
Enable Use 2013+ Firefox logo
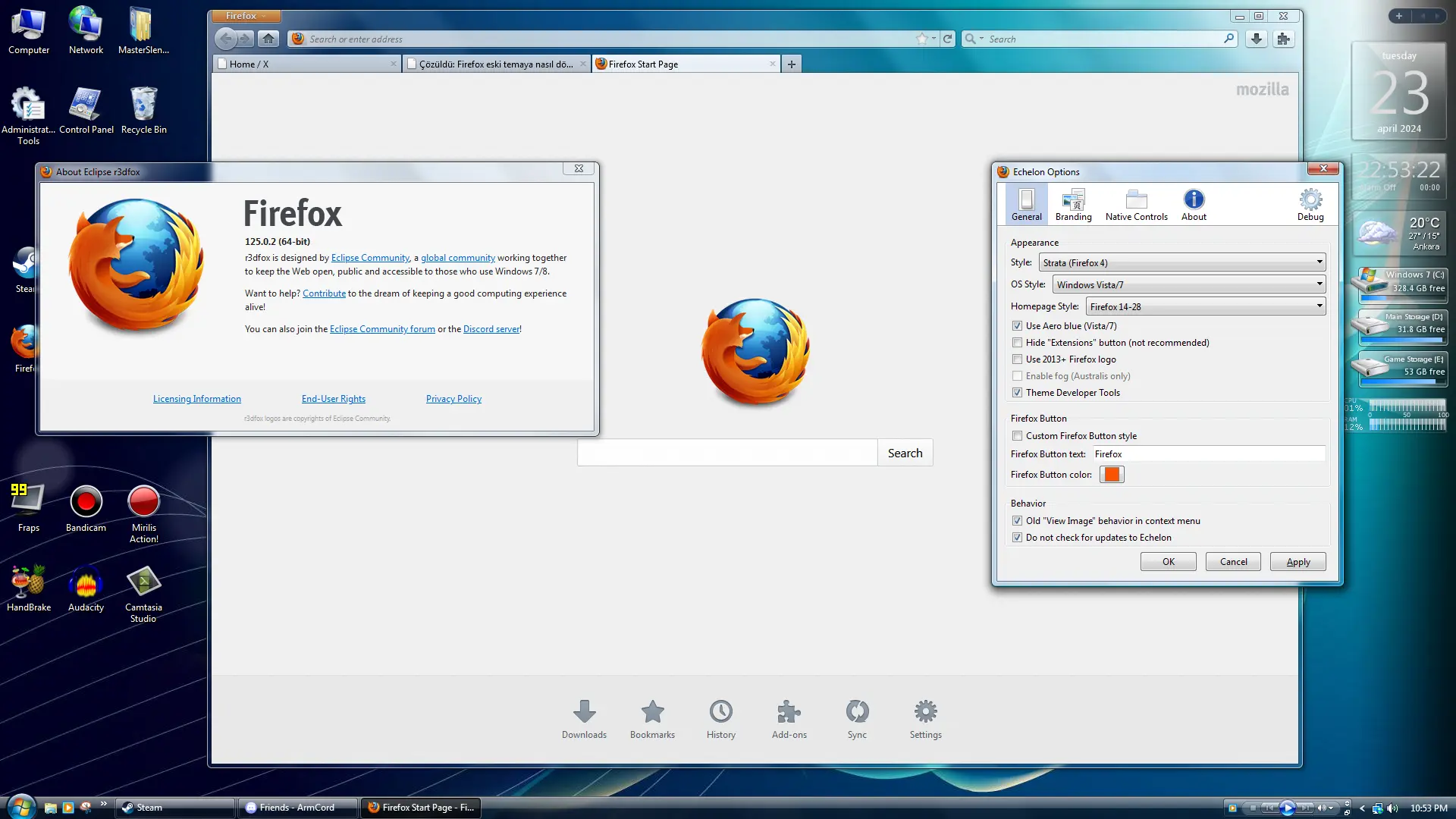(1017, 359)
